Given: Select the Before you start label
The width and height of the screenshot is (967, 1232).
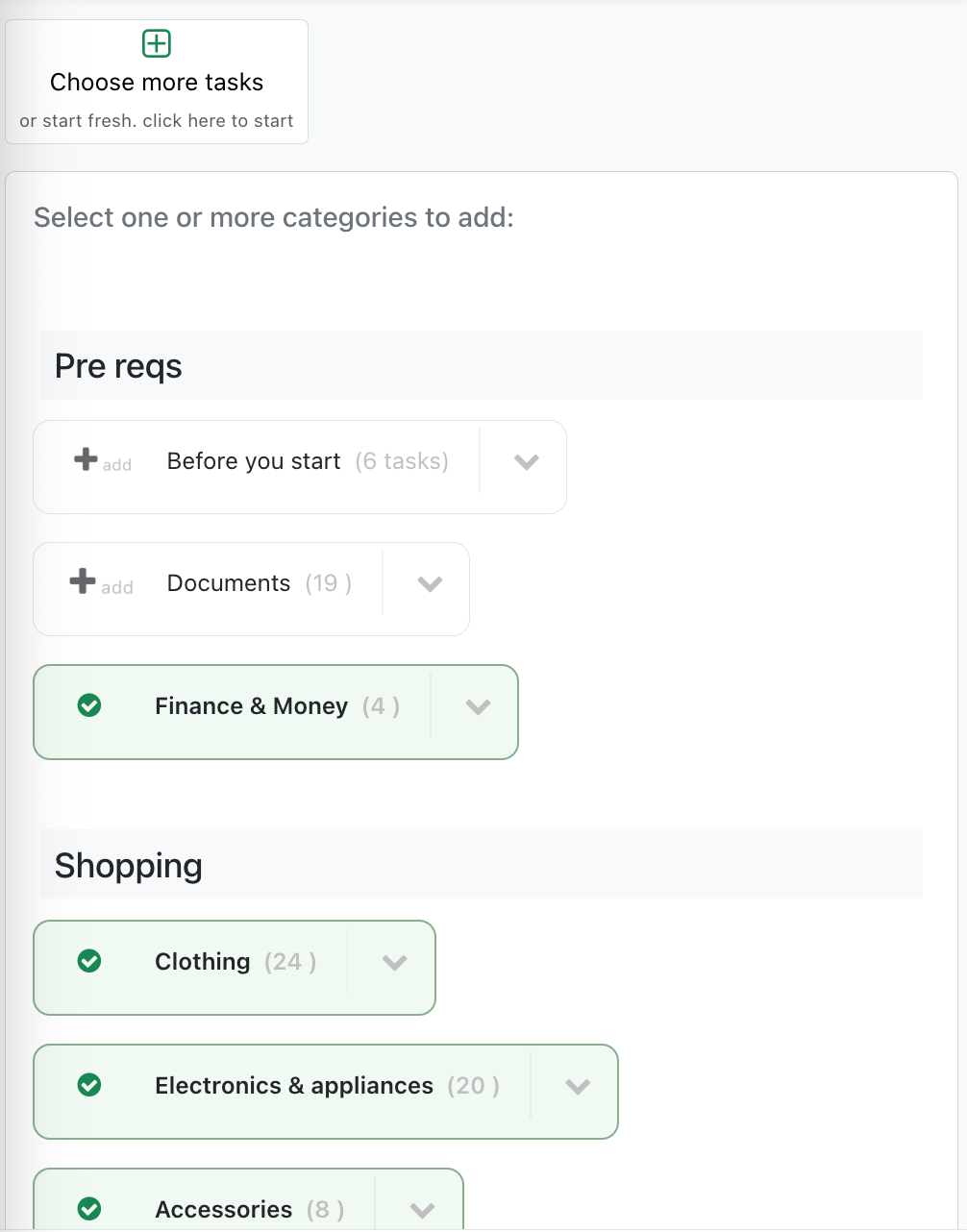Looking at the screenshot, I should pyautogui.click(x=254, y=461).
